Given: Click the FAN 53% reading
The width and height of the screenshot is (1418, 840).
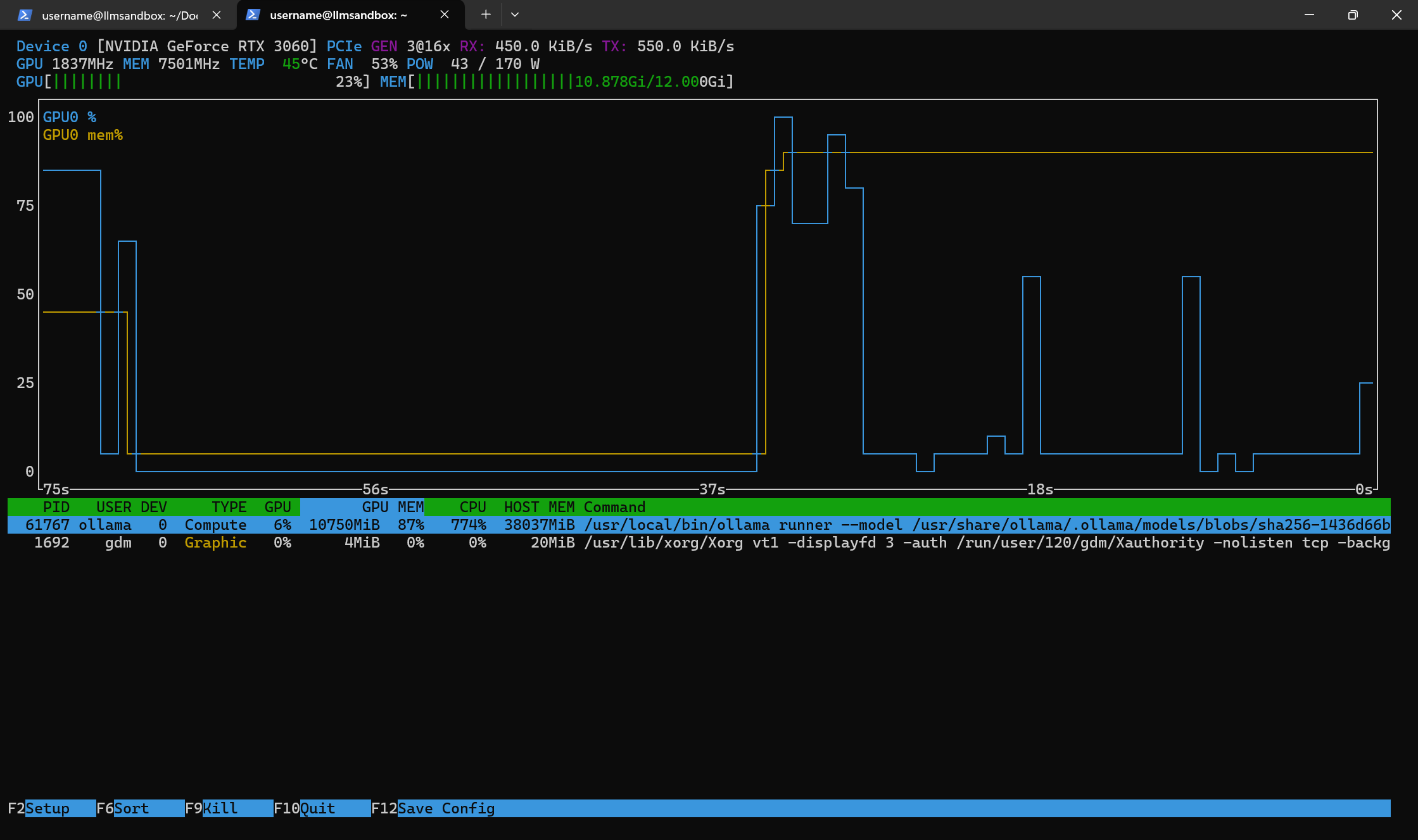Looking at the screenshot, I should click(362, 64).
